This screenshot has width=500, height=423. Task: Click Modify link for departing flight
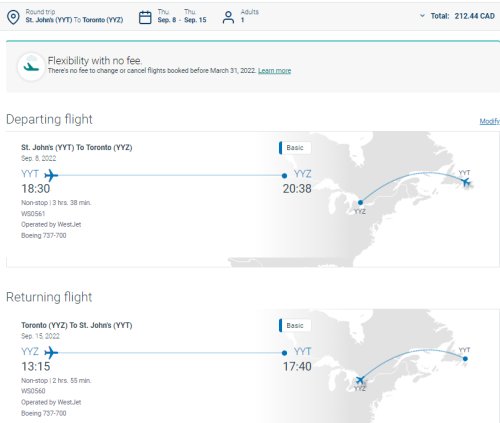click(x=489, y=121)
